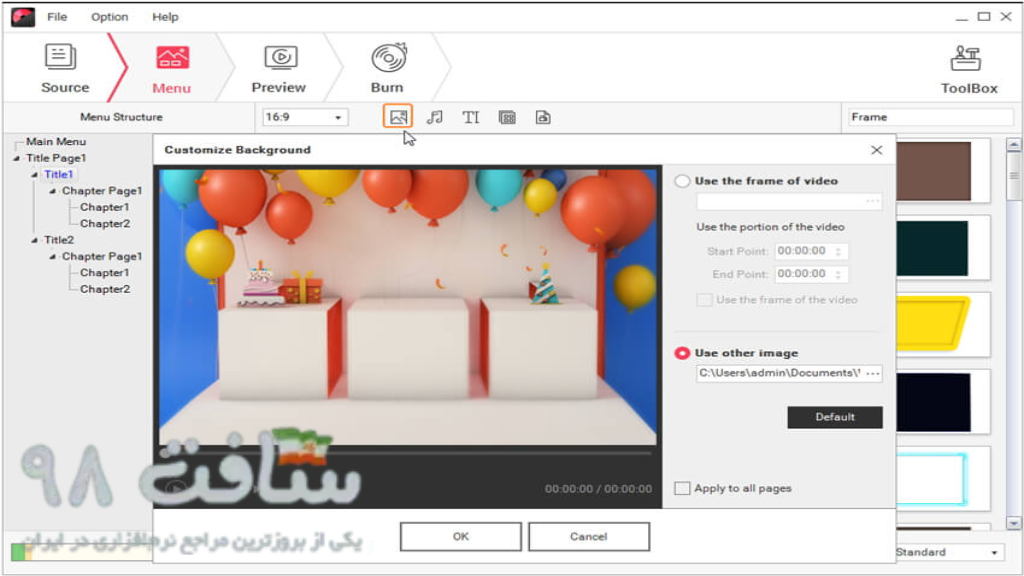This screenshot has height=576, width=1024.
Task: Select Chapter1 under Title2
Action: tap(104, 272)
